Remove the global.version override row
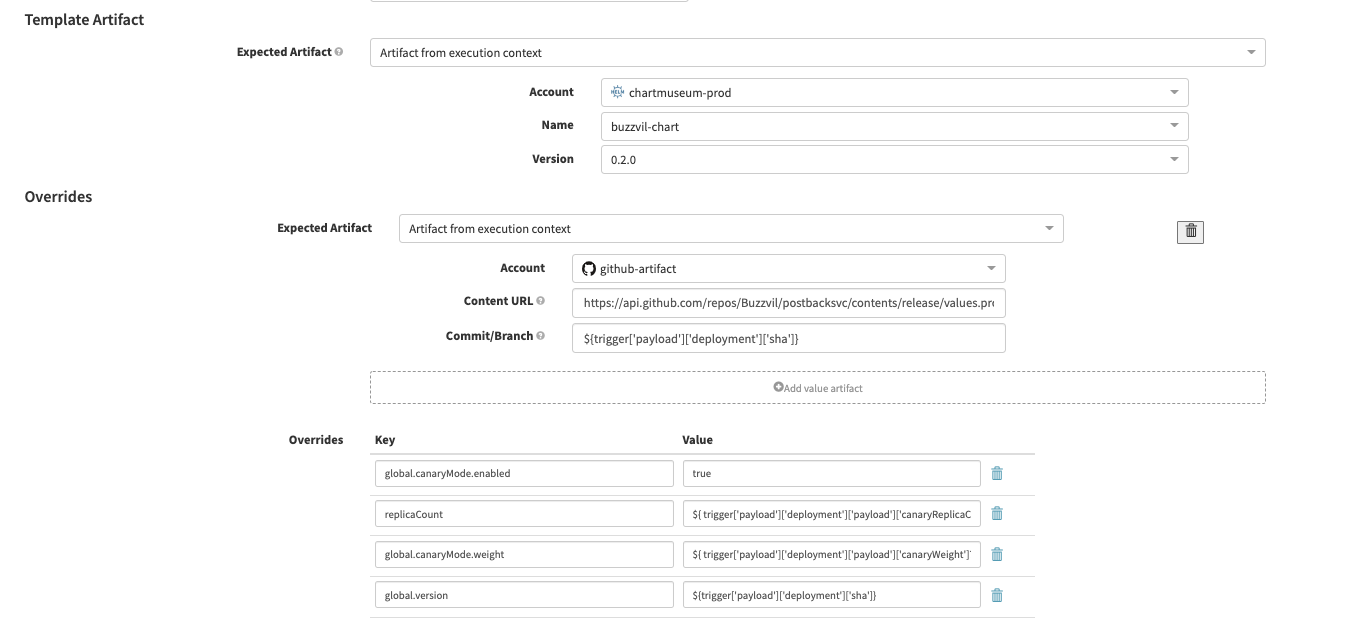The image size is (1356, 623). pos(996,595)
